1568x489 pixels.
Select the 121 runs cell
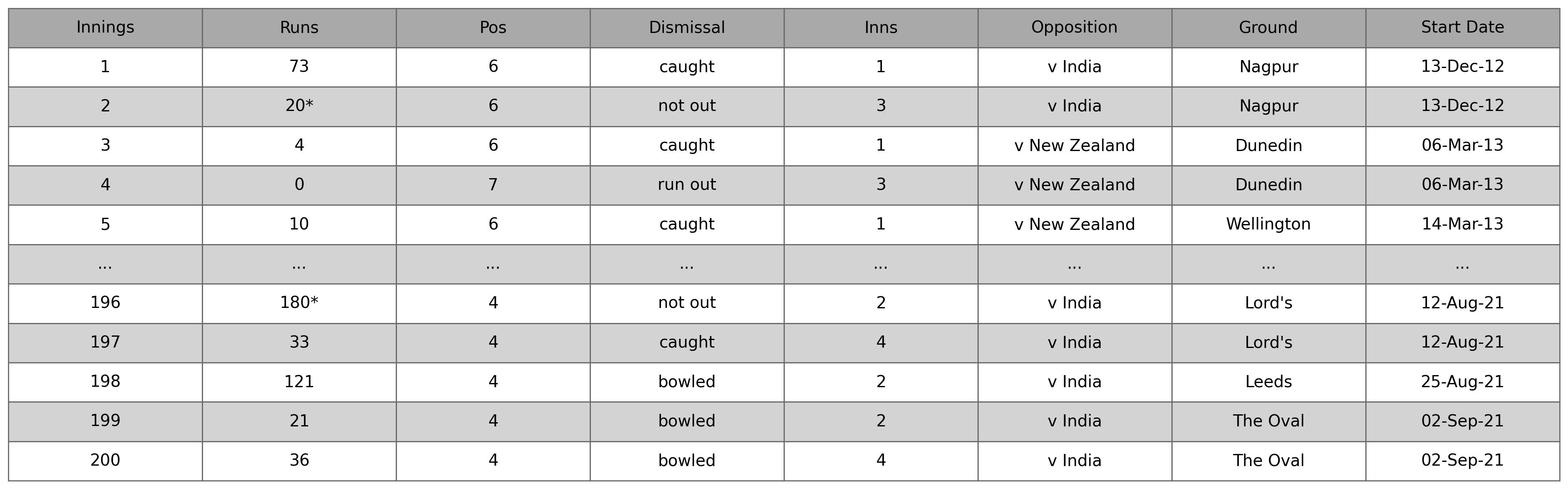click(x=299, y=382)
